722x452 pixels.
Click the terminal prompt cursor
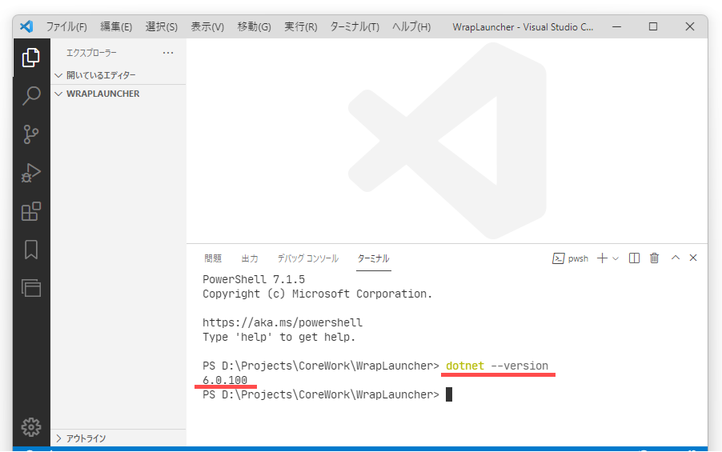click(x=449, y=394)
